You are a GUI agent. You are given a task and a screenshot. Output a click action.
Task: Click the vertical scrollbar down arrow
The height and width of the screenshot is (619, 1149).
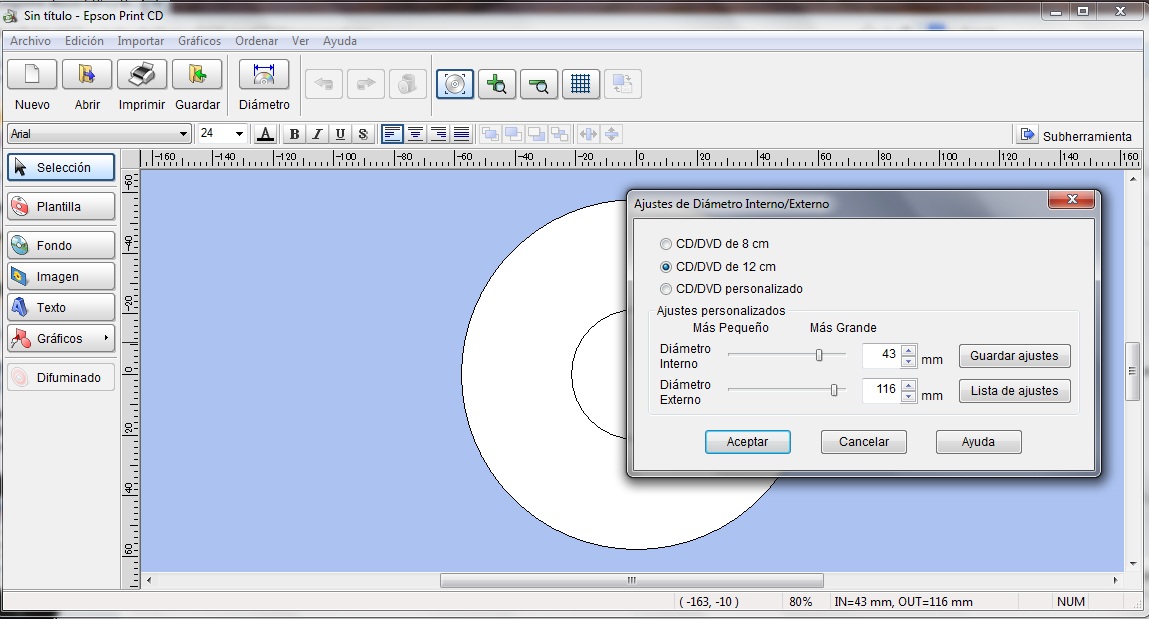(1133, 564)
